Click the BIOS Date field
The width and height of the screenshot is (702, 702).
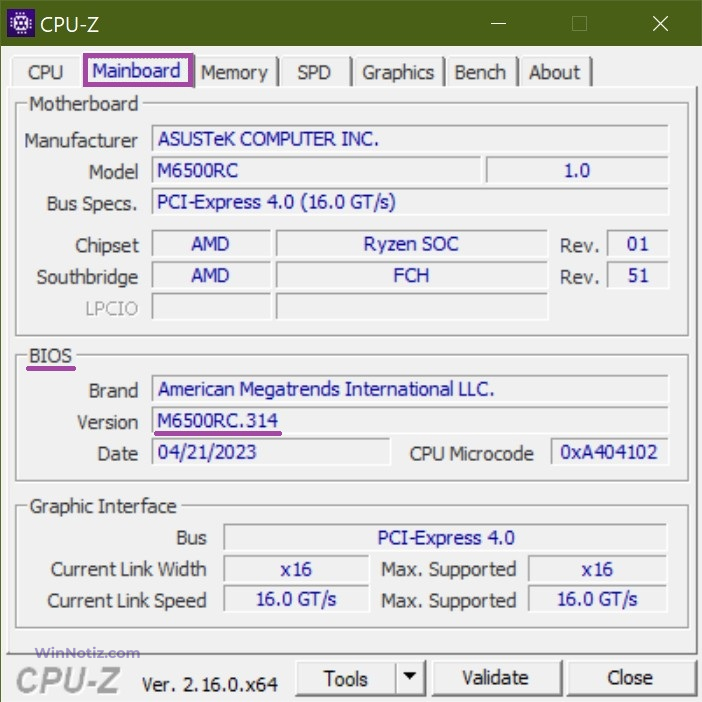pos(270,452)
